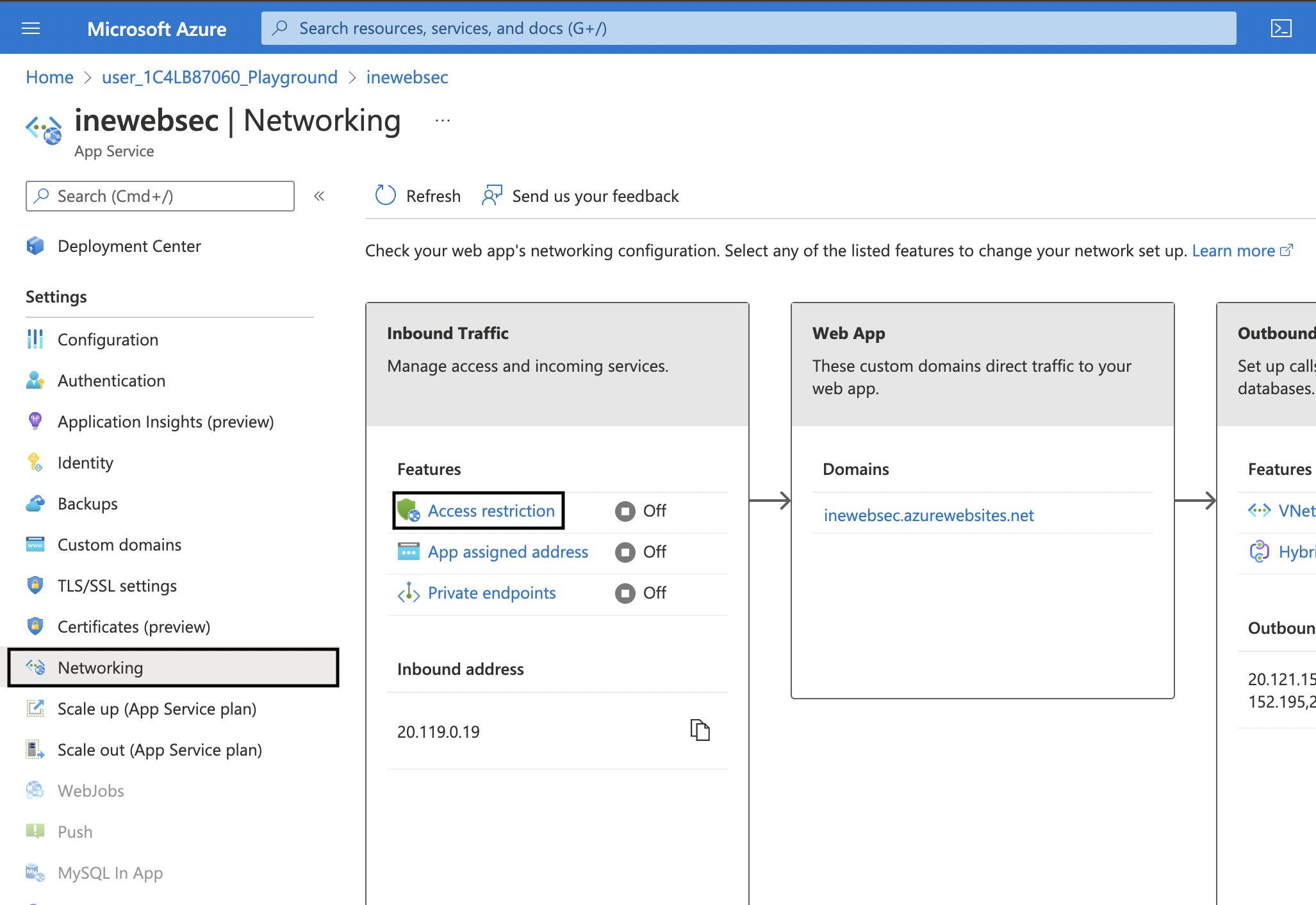Click the sidebar Search (Cmd+/) field

pyautogui.click(x=160, y=196)
